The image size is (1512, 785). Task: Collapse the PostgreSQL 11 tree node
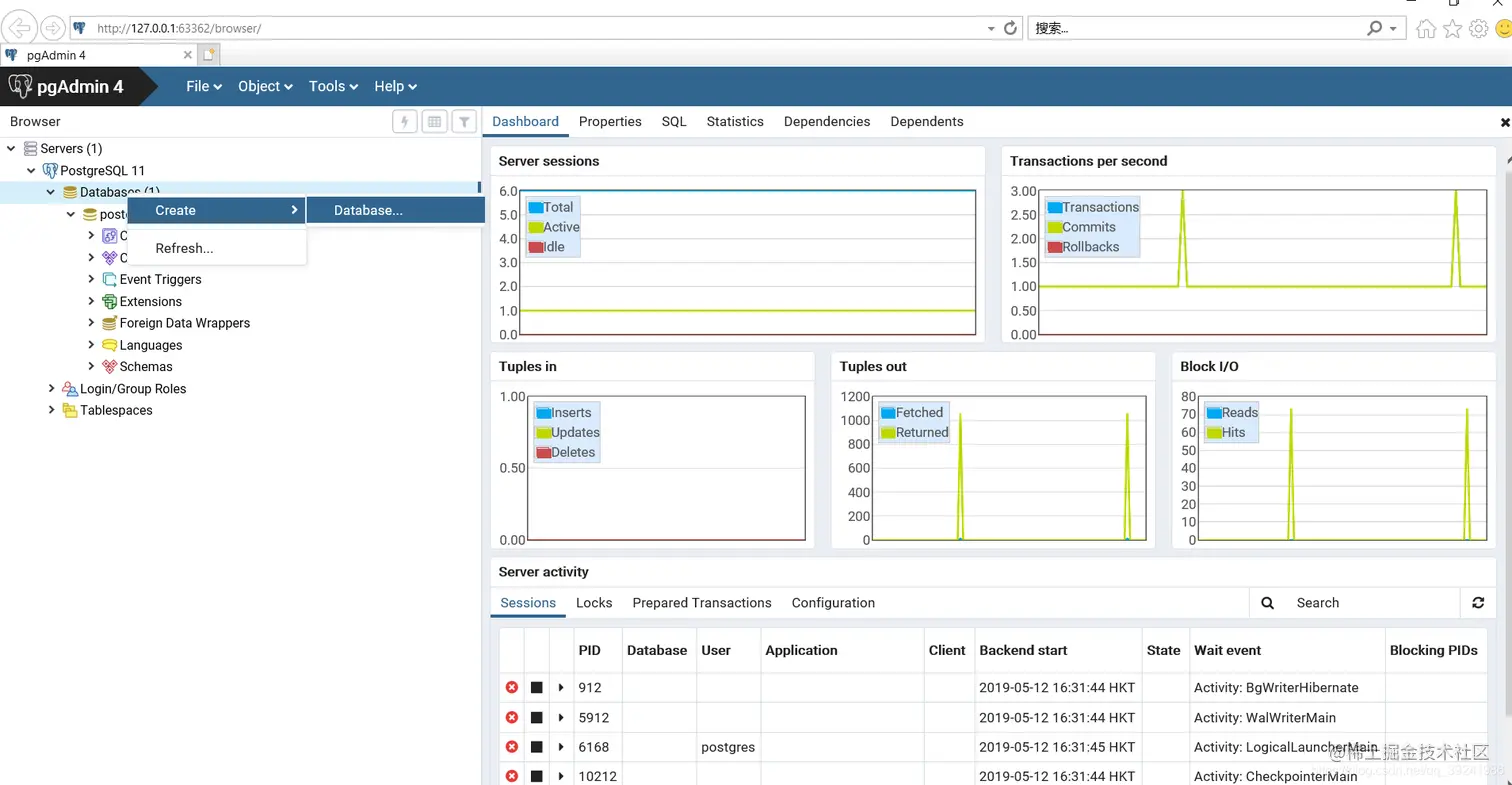31,171
